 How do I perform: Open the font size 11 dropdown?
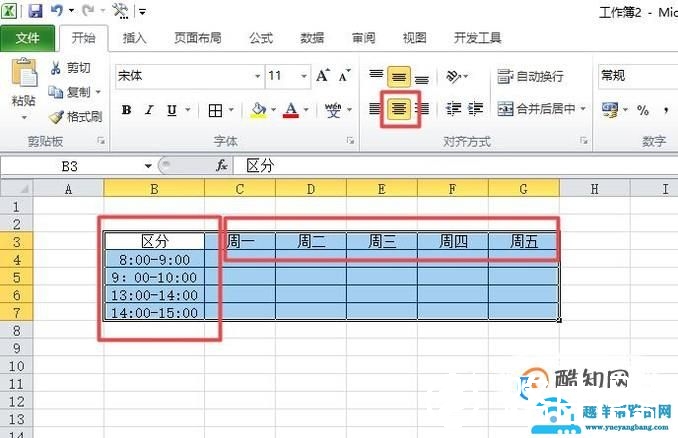pos(304,76)
